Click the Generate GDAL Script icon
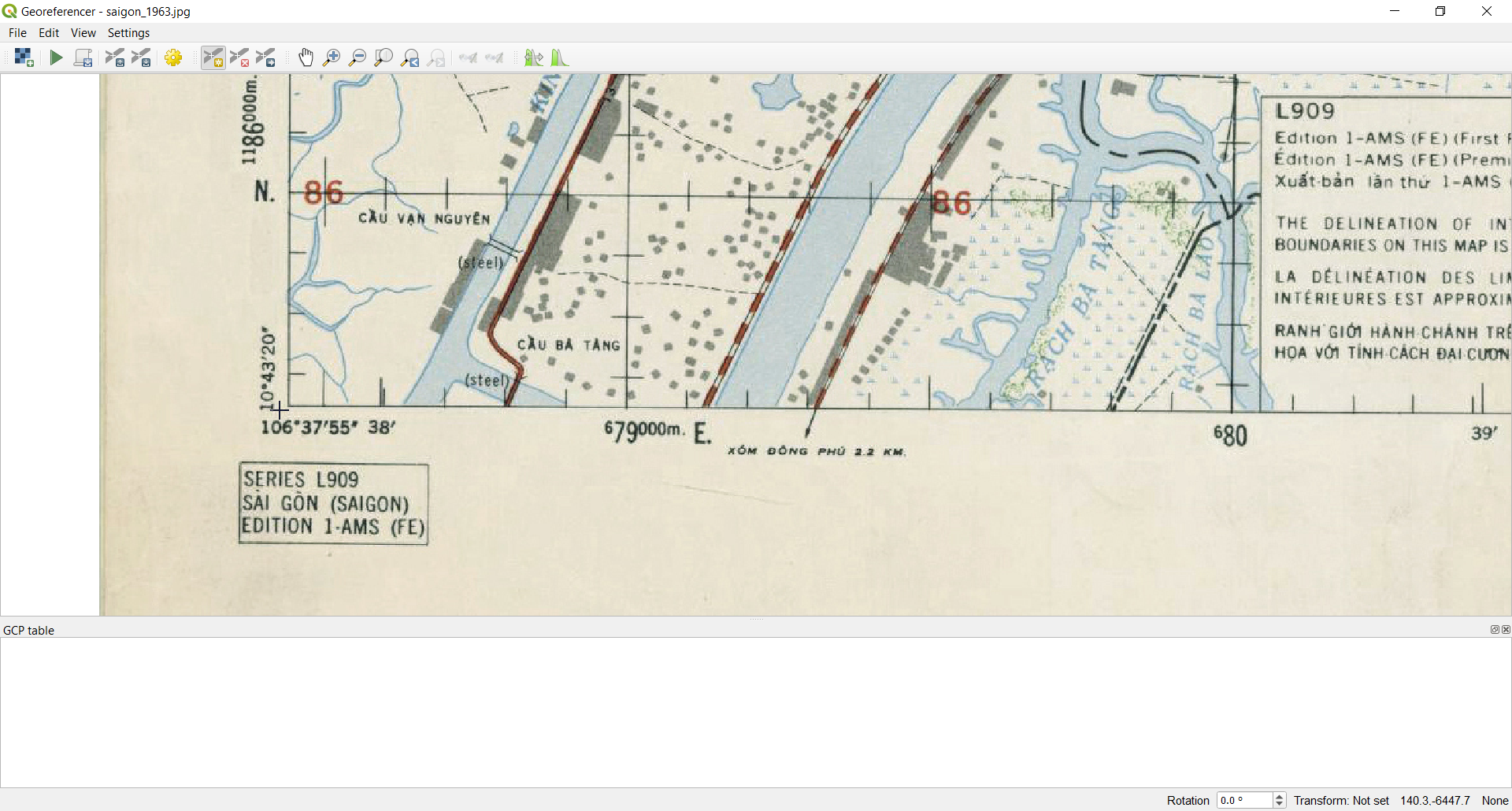1512x811 pixels. (83, 57)
